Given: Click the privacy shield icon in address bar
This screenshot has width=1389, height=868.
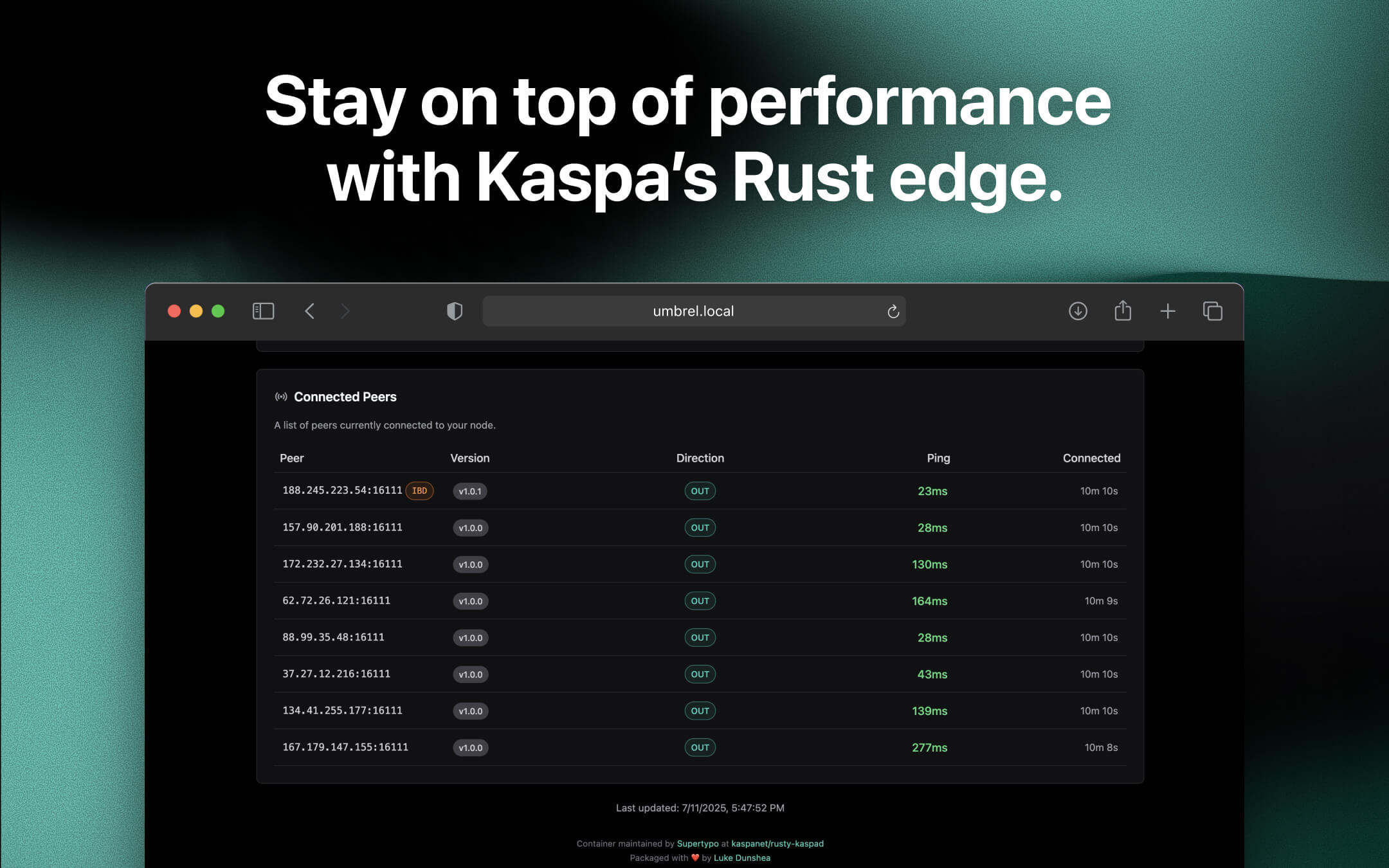Looking at the screenshot, I should [x=455, y=311].
